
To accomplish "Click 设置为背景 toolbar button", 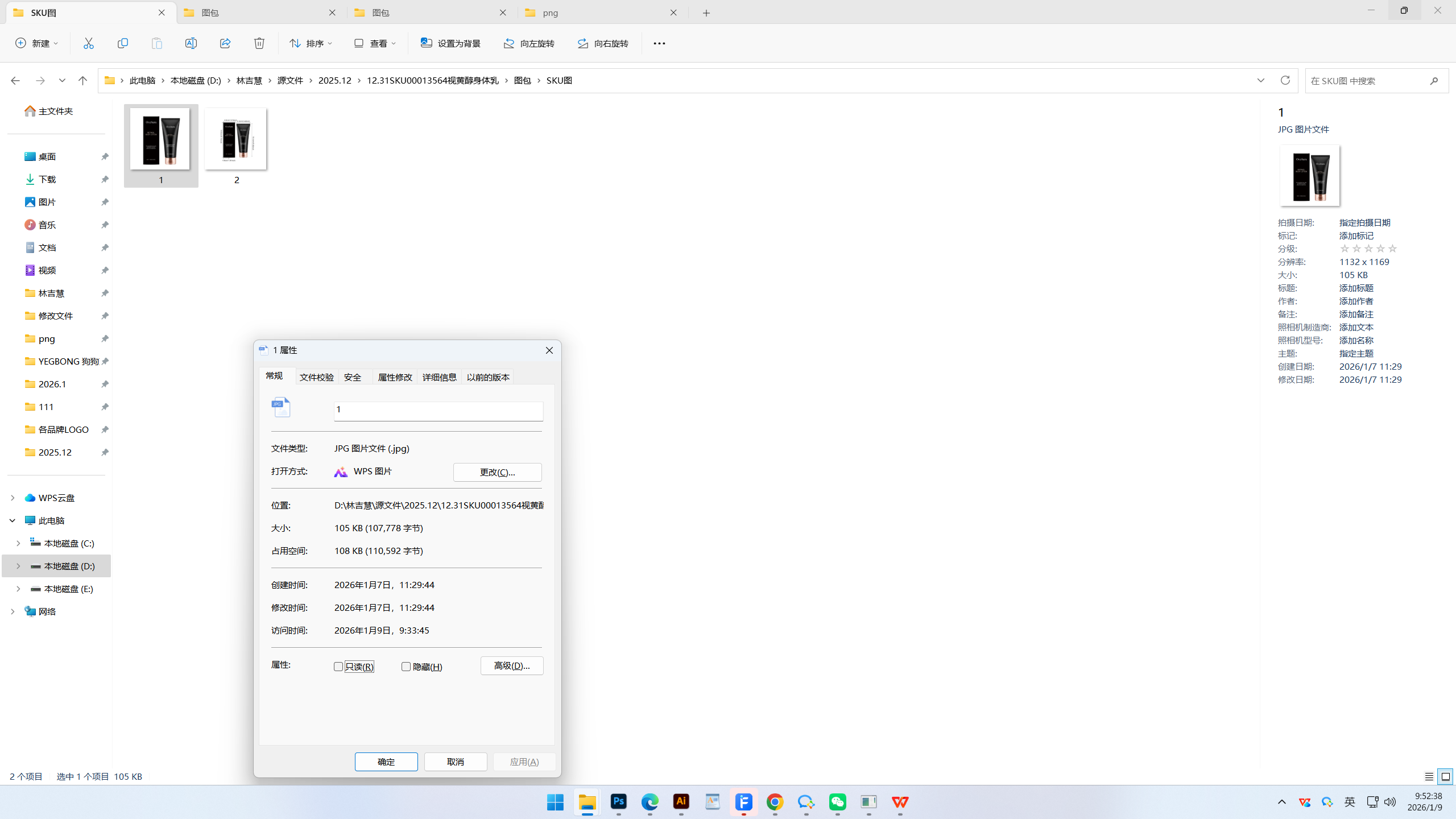I will click(450, 43).
